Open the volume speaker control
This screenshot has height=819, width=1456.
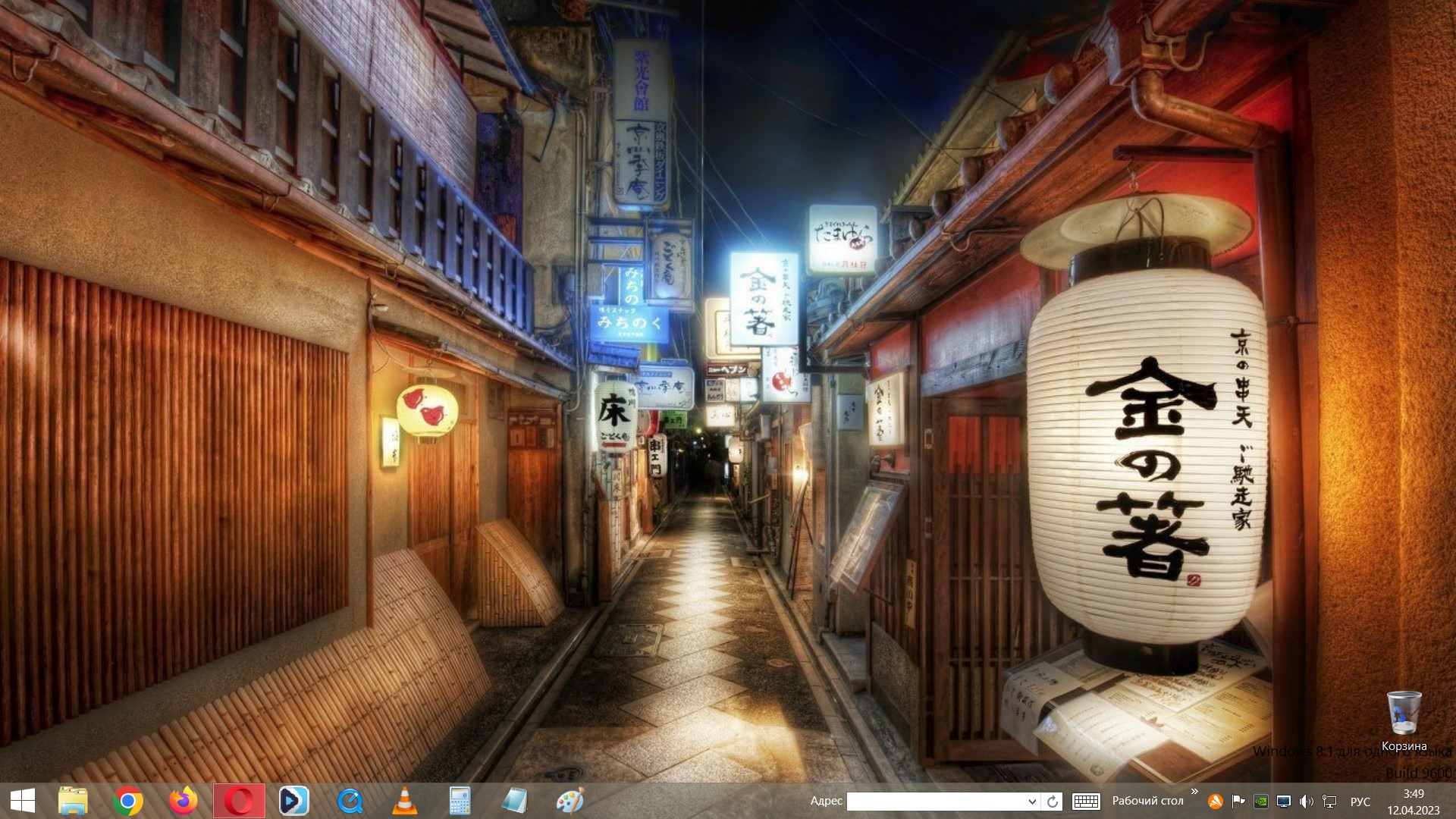pyautogui.click(x=1305, y=802)
